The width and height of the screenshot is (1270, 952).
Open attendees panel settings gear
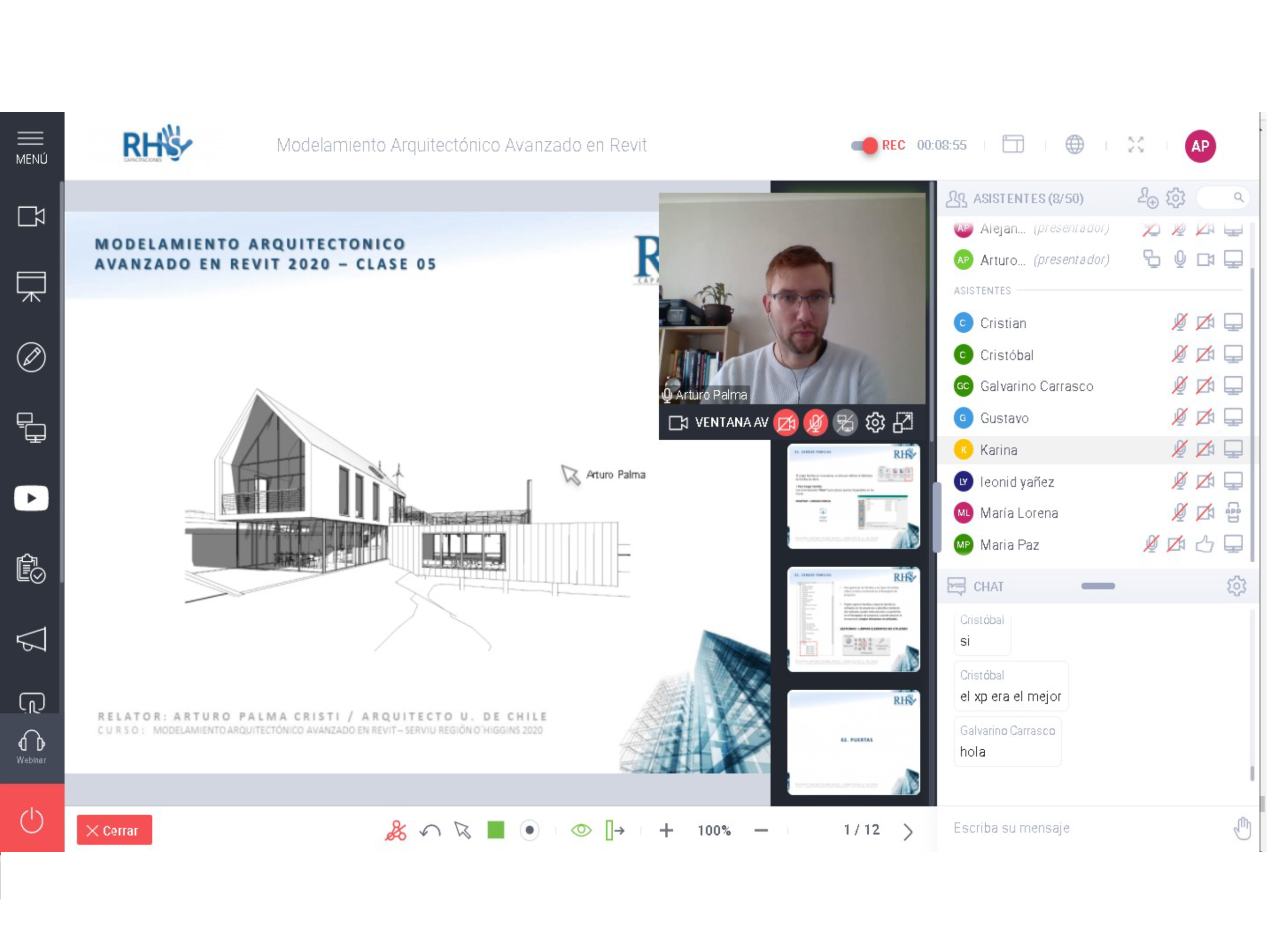click(x=1175, y=198)
